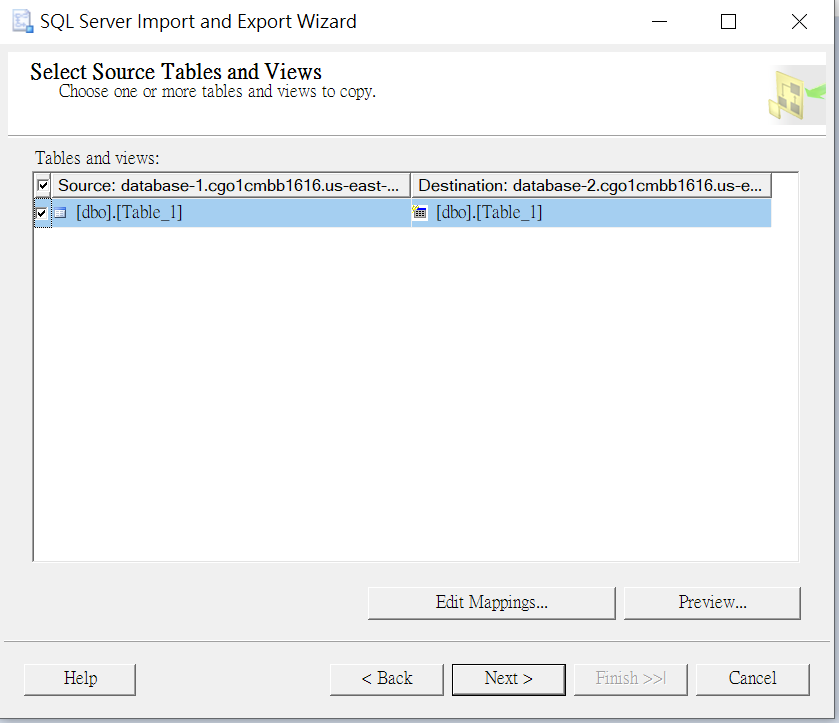Uncheck the [dbo].[Table_1] row checkbox
Viewport: 839px width, 723px height.
(41, 213)
